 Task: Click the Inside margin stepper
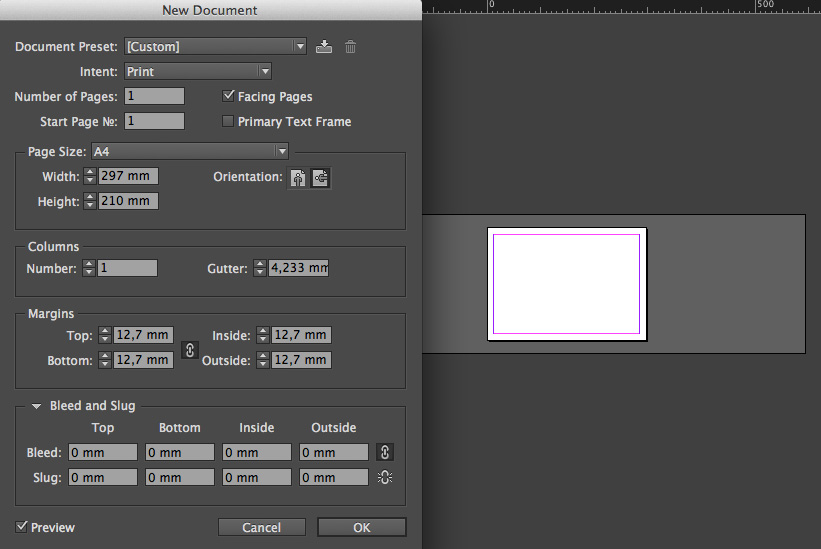click(263, 335)
